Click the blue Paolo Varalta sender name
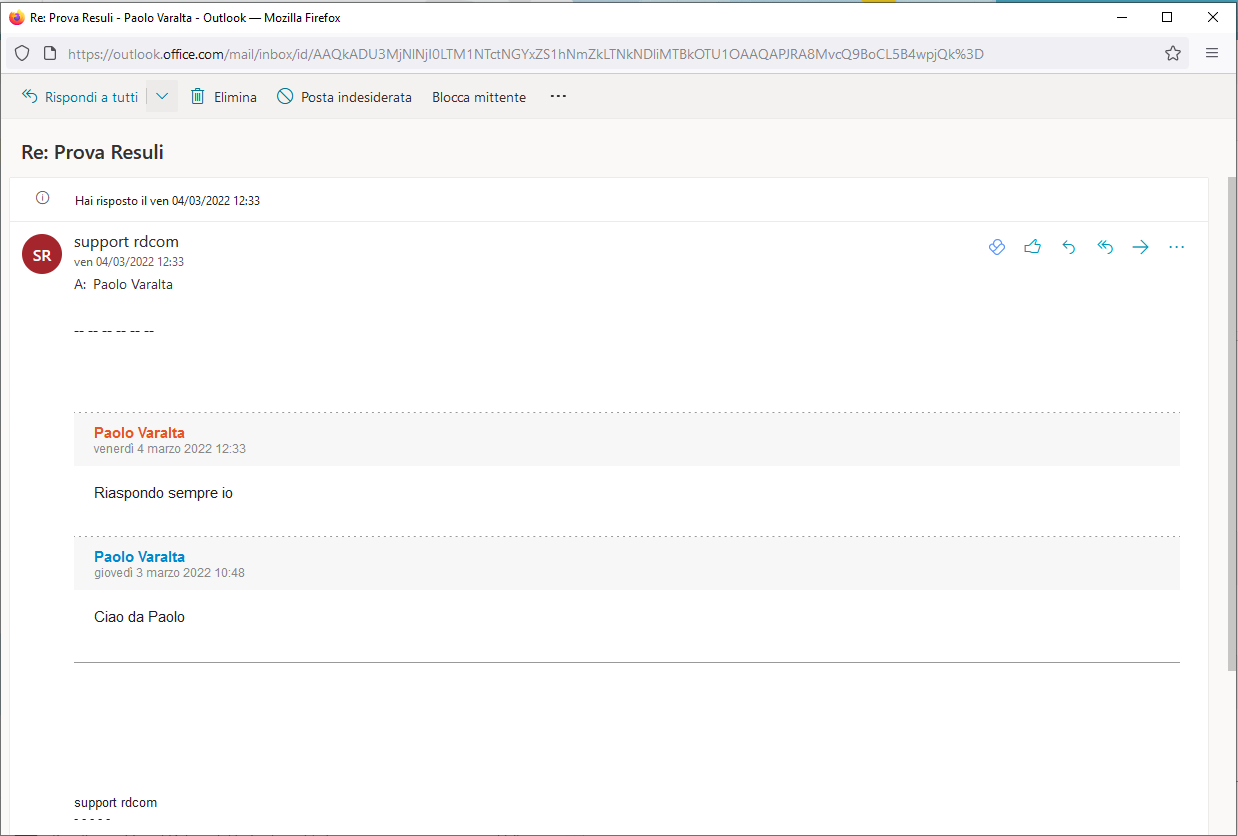 pyautogui.click(x=139, y=557)
